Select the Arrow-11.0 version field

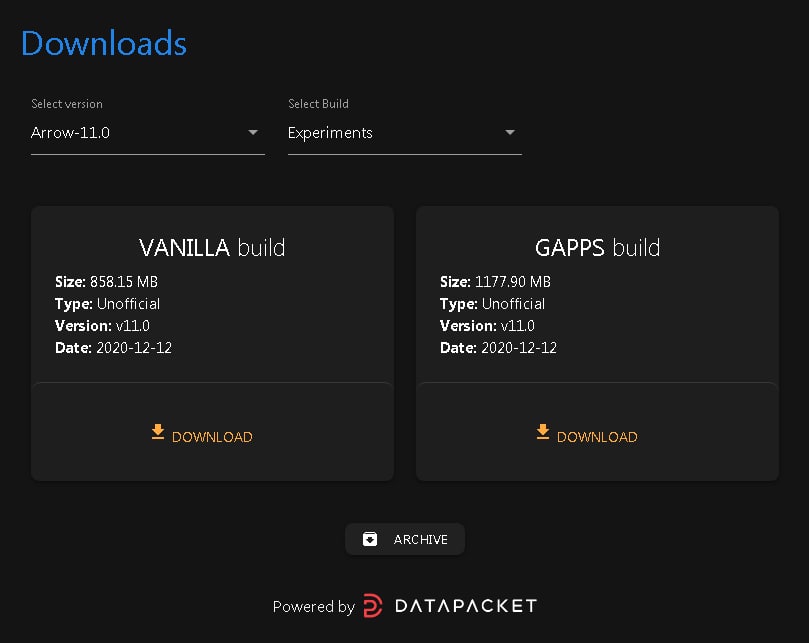148,133
